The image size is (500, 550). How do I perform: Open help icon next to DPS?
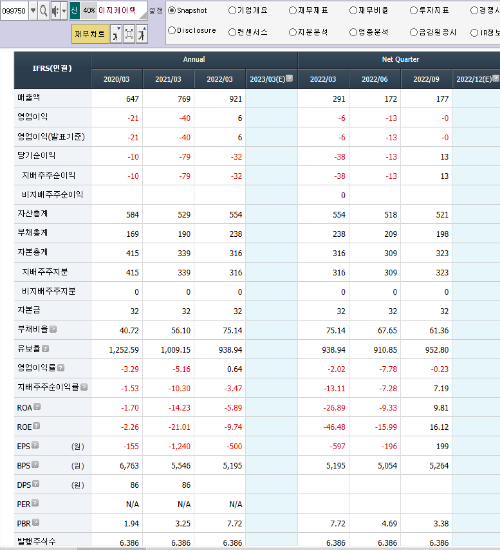35,484
